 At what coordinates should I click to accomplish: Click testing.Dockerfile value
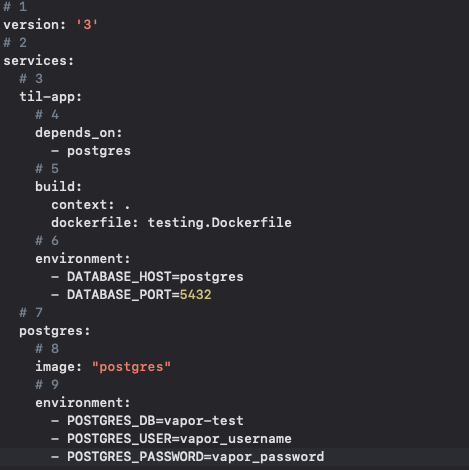click(x=220, y=223)
